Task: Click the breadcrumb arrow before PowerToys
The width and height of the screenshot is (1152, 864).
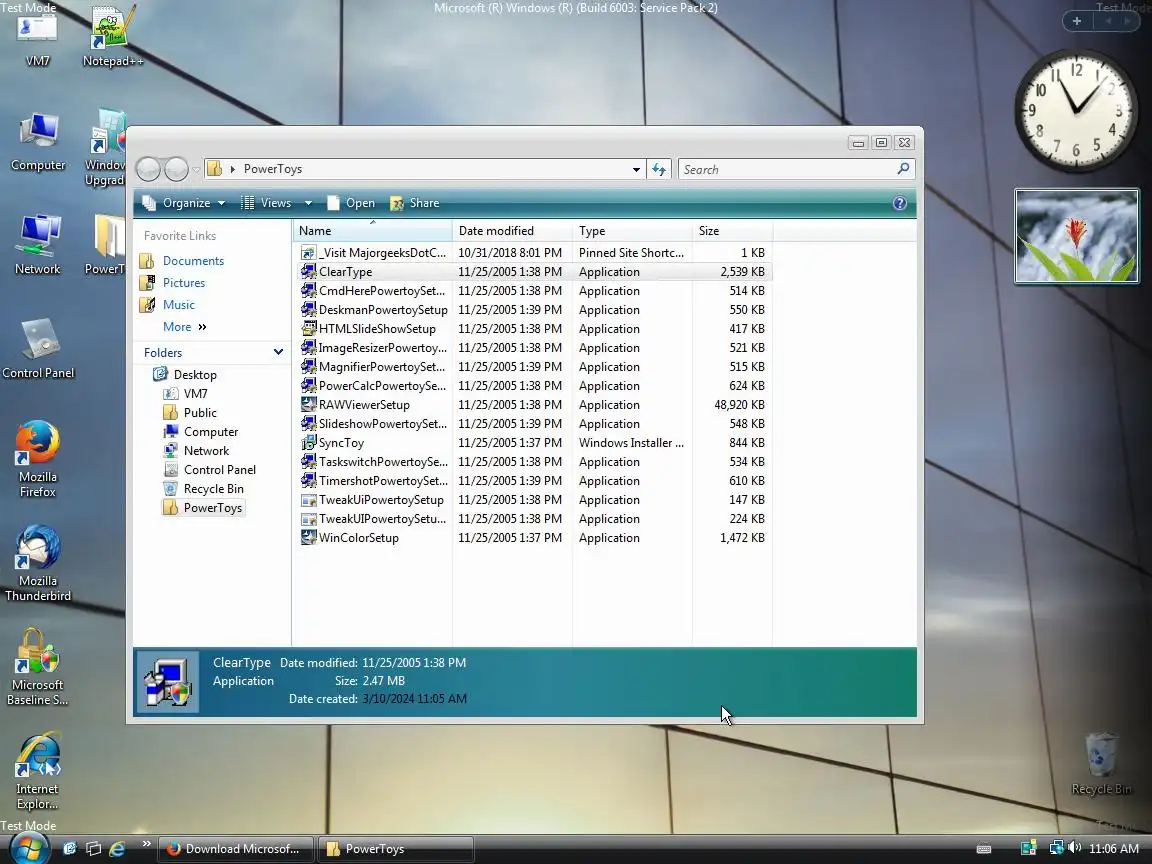Action: (233, 170)
